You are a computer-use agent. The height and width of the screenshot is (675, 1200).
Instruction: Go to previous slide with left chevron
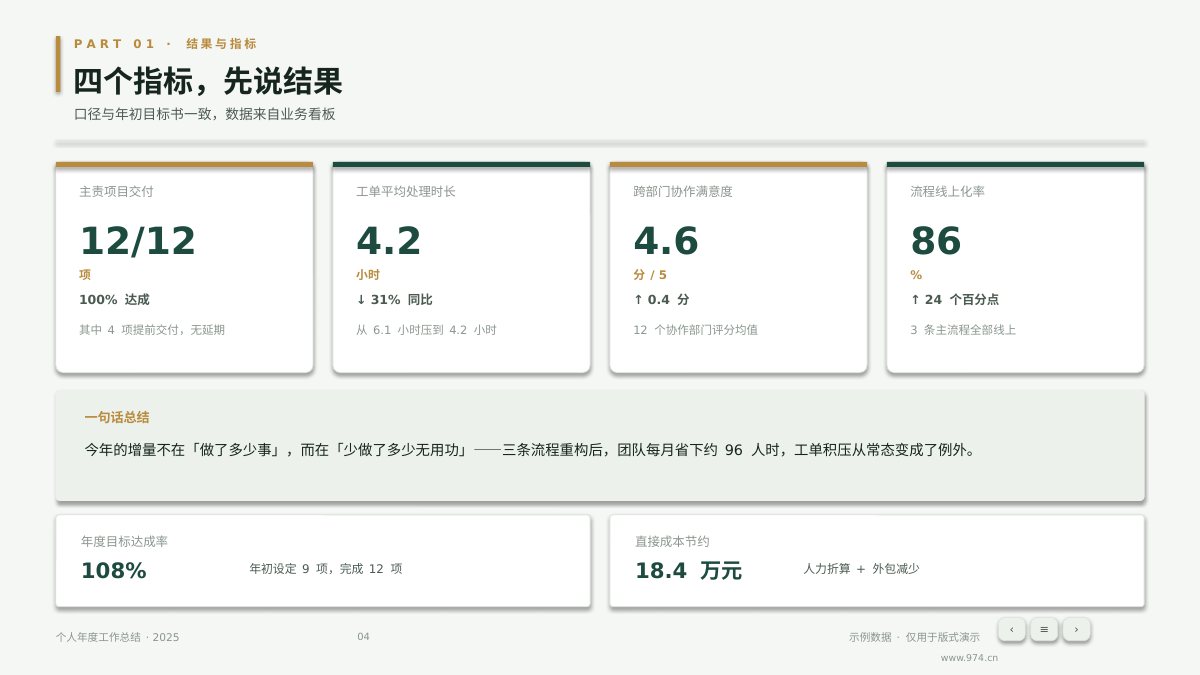[1011, 629]
